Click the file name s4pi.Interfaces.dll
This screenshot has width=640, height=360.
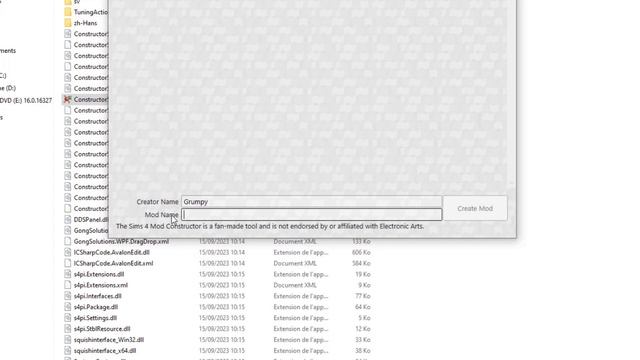98,296
